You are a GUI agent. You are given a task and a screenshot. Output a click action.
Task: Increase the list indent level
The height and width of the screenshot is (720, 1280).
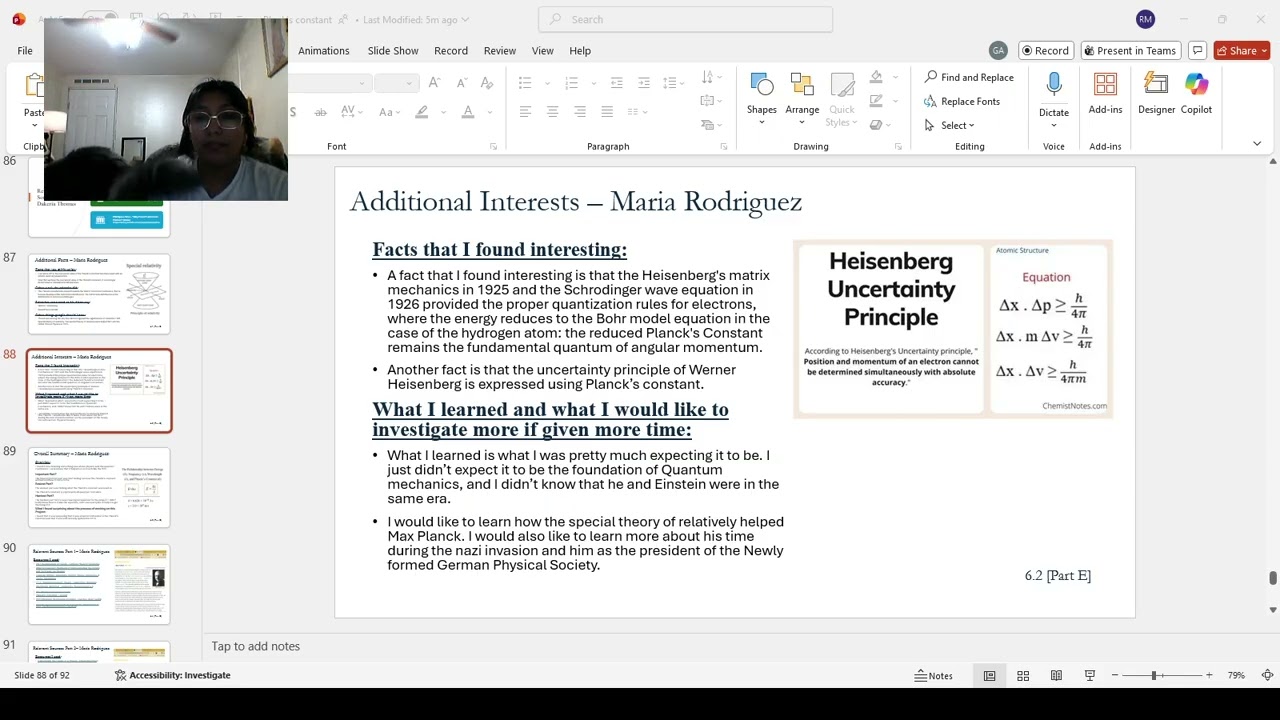pyautogui.click(x=644, y=83)
